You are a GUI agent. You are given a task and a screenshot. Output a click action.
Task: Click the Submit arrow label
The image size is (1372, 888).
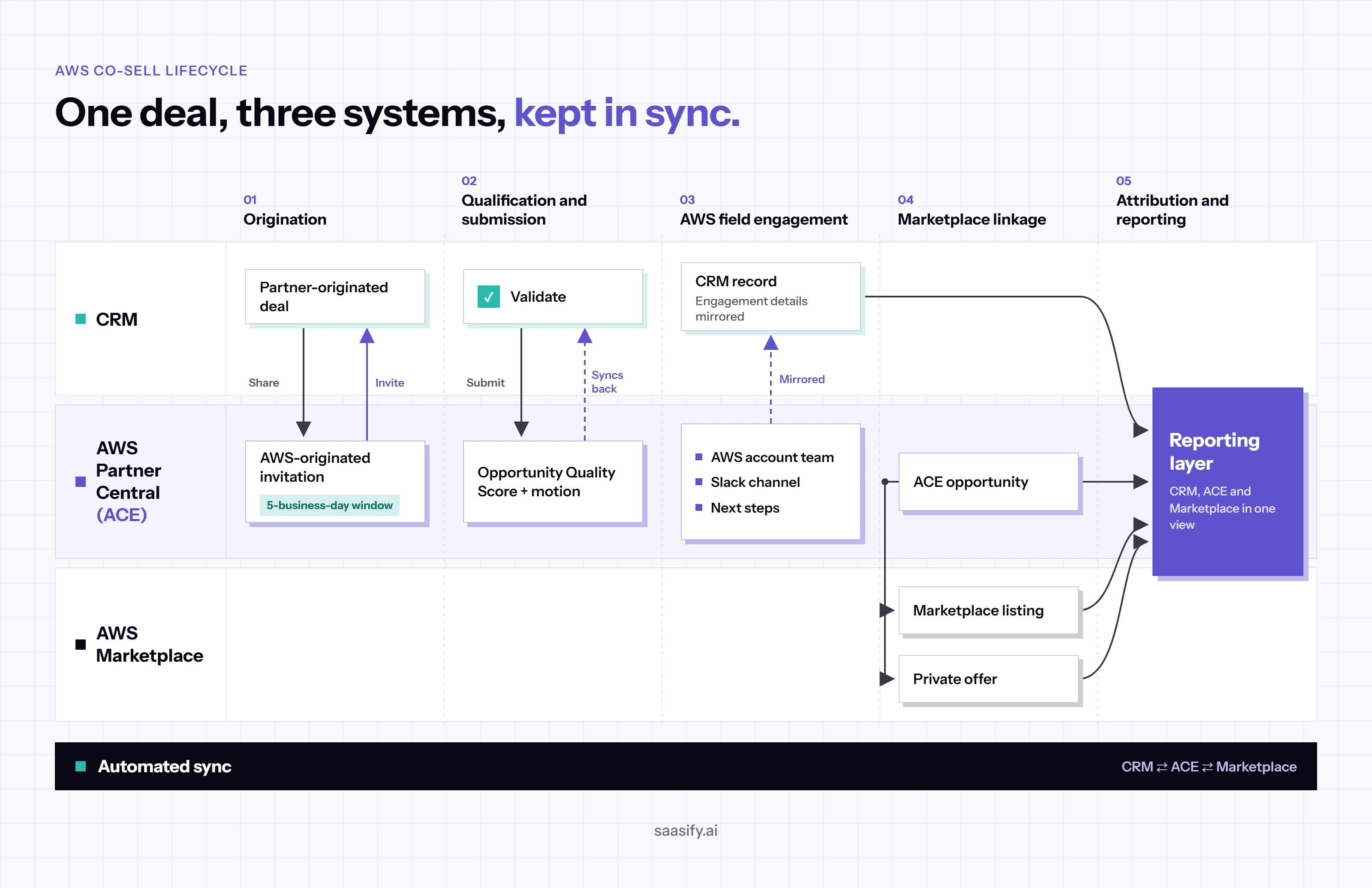pyautogui.click(x=485, y=383)
